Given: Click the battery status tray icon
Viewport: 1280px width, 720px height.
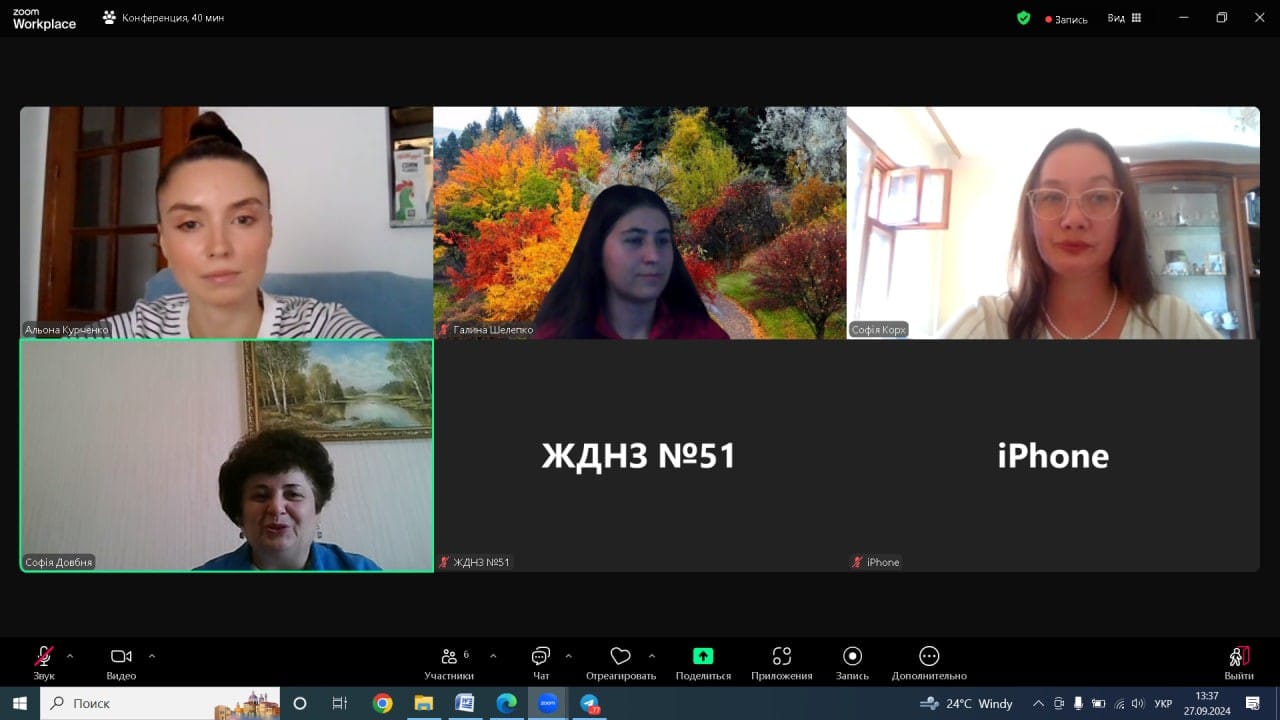Looking at the screenshot, I should pyautogui.click(x=1098, y=703).
